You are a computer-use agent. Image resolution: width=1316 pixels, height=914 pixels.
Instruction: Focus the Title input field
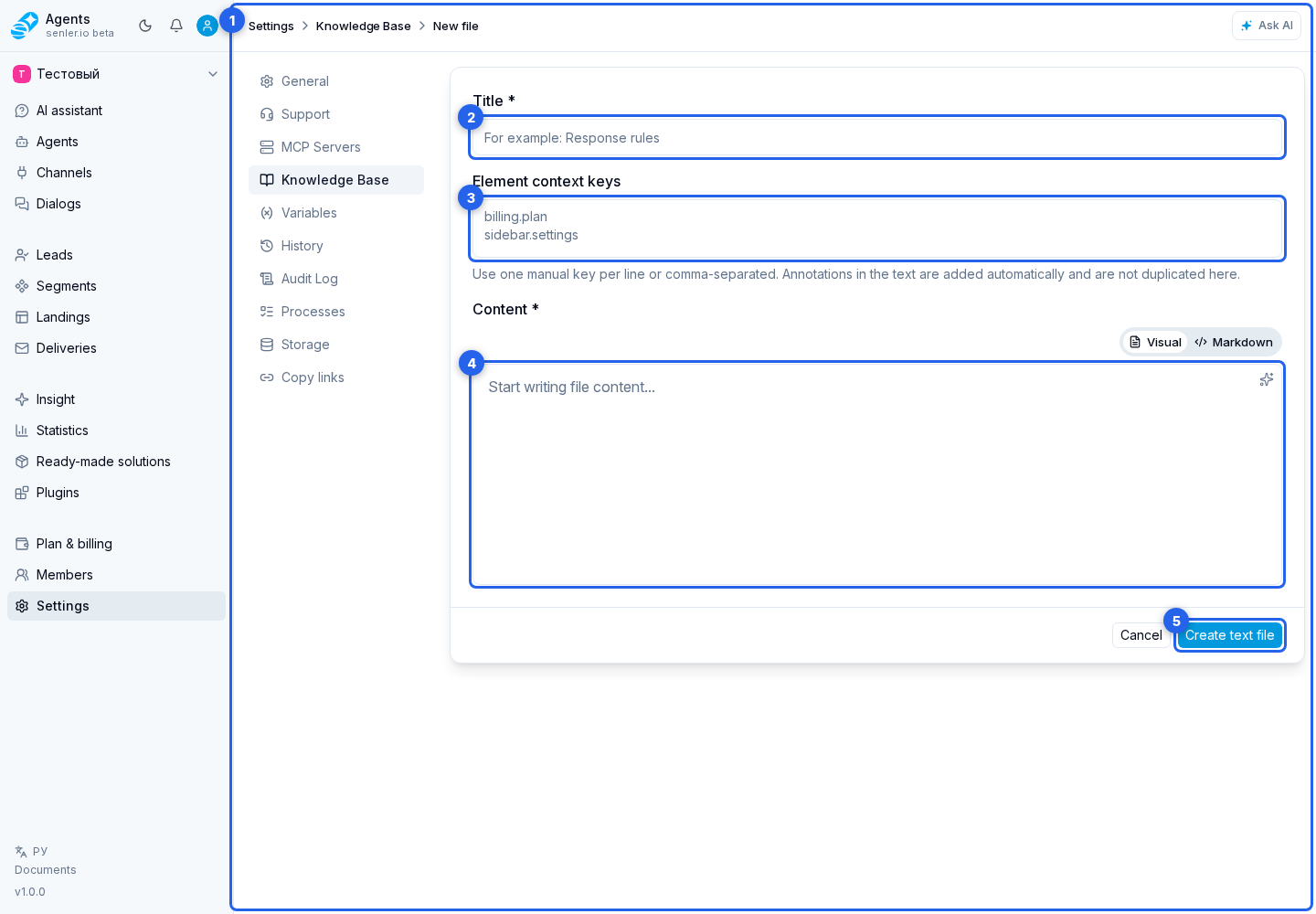pyautogui.click(x=877, y=138)
